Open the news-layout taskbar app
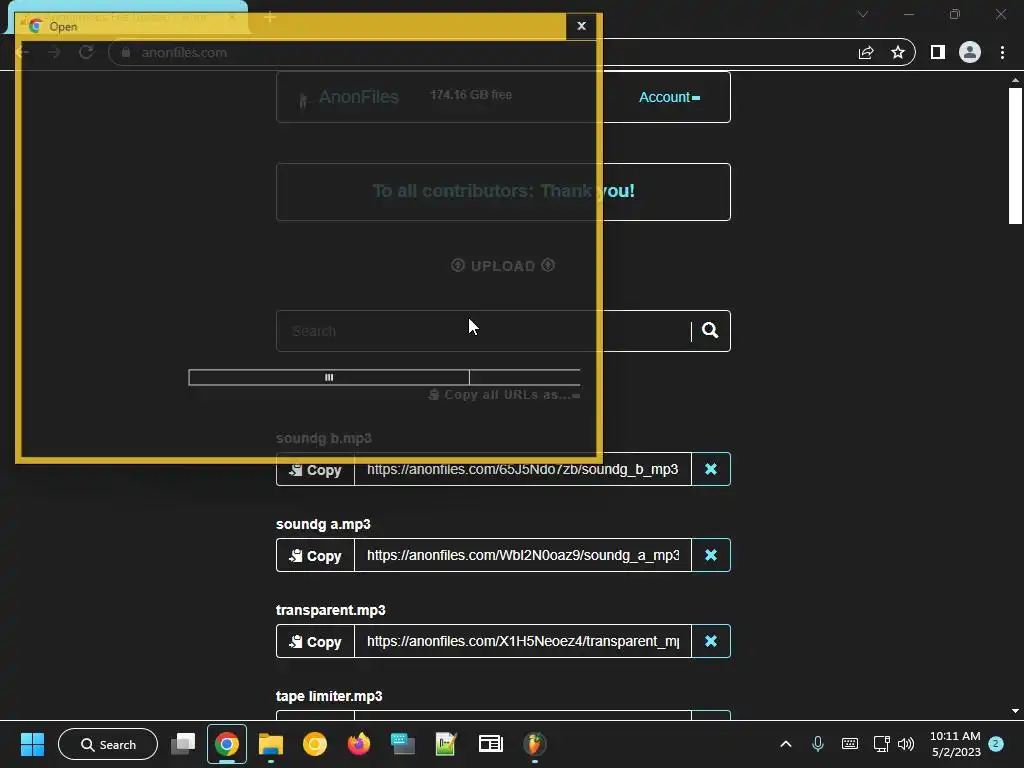Image resolution: width=1024 pixels, height=768 pixels. pos(490,744)
